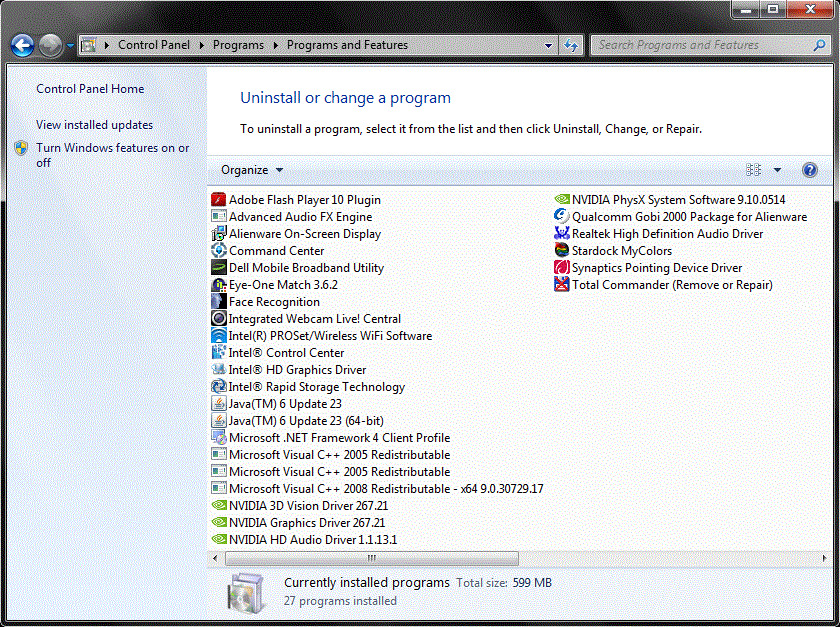The height and width of the screenshot is (627, 840).
Task: Click the Adobe Flash Player 10 Plugin icon
Action: pos(219,200)
